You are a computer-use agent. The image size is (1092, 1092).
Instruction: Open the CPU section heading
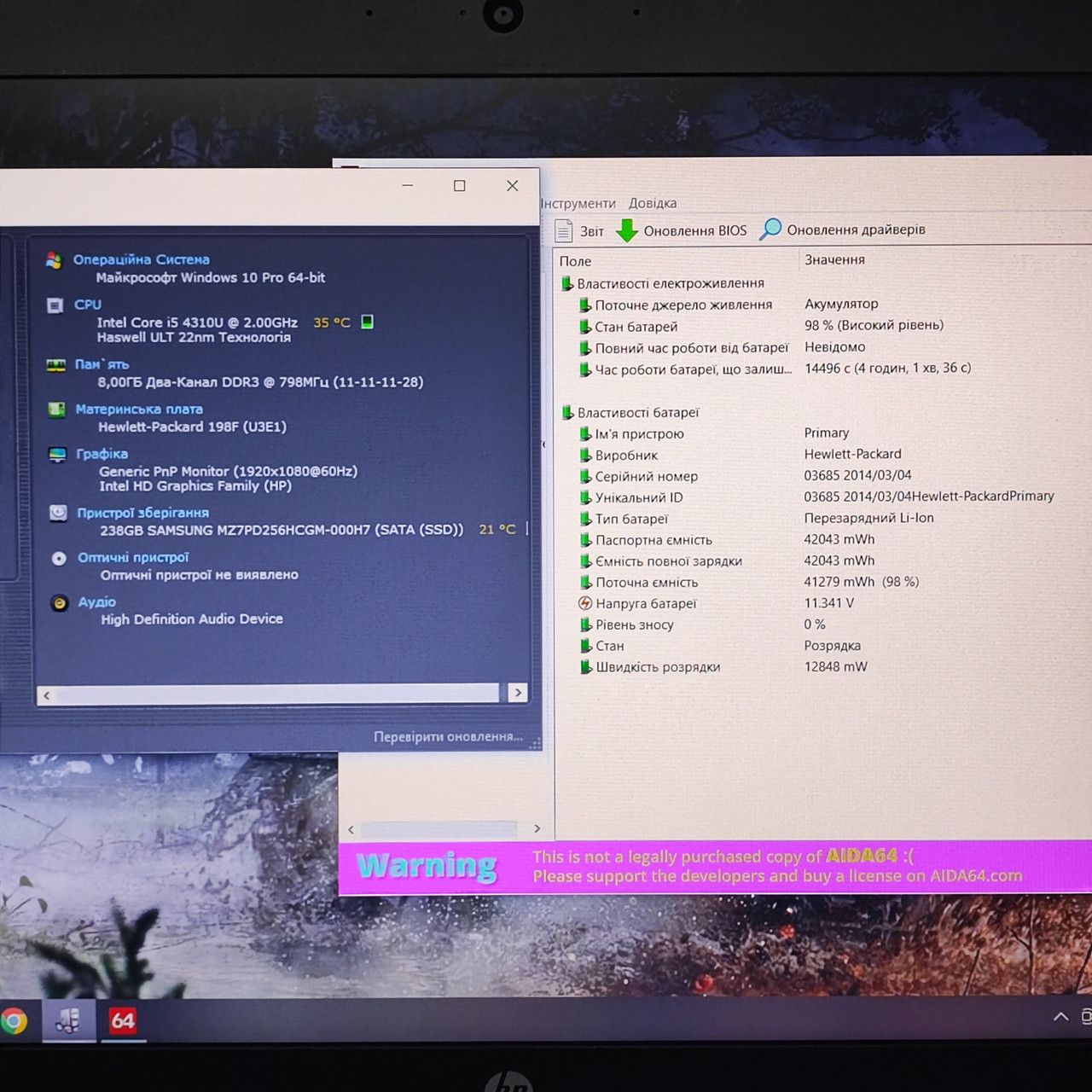point(87,305)
